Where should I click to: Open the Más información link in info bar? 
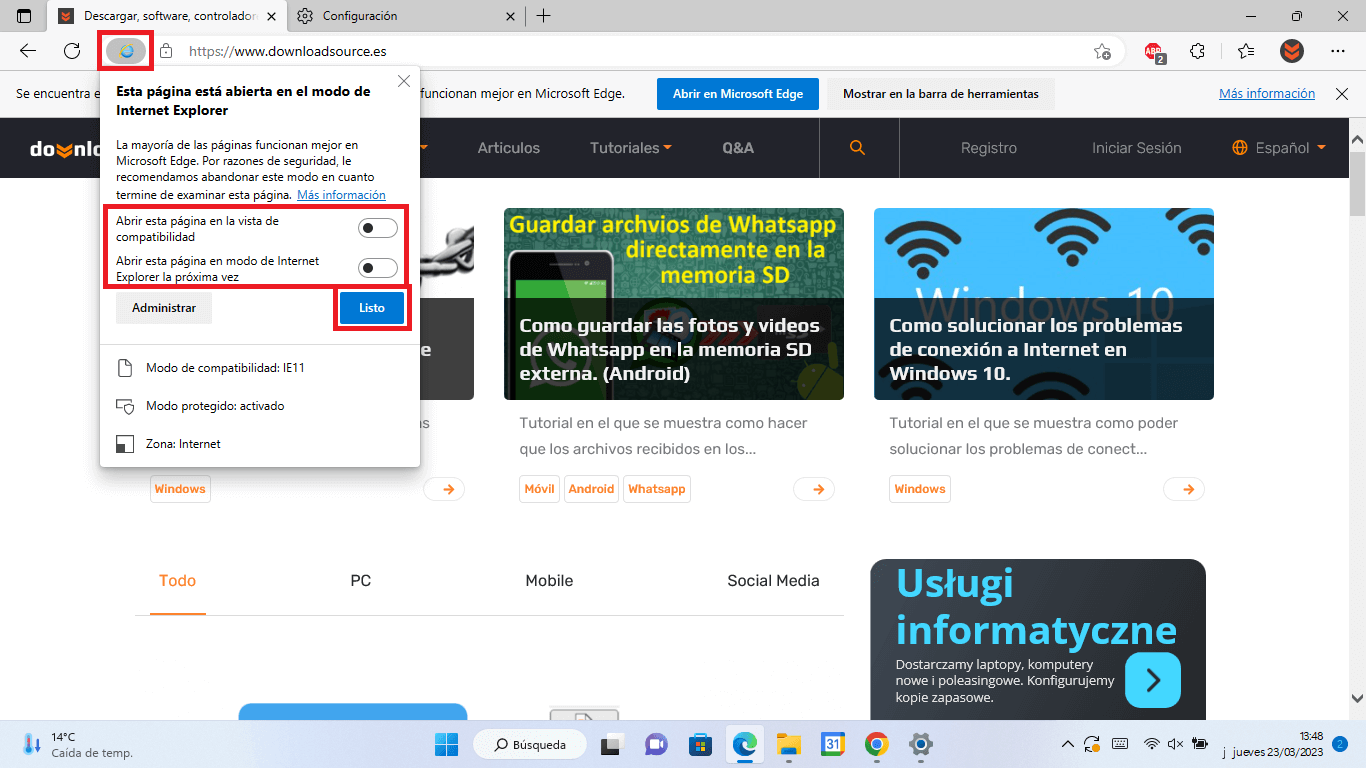(x=1267, y=93)
